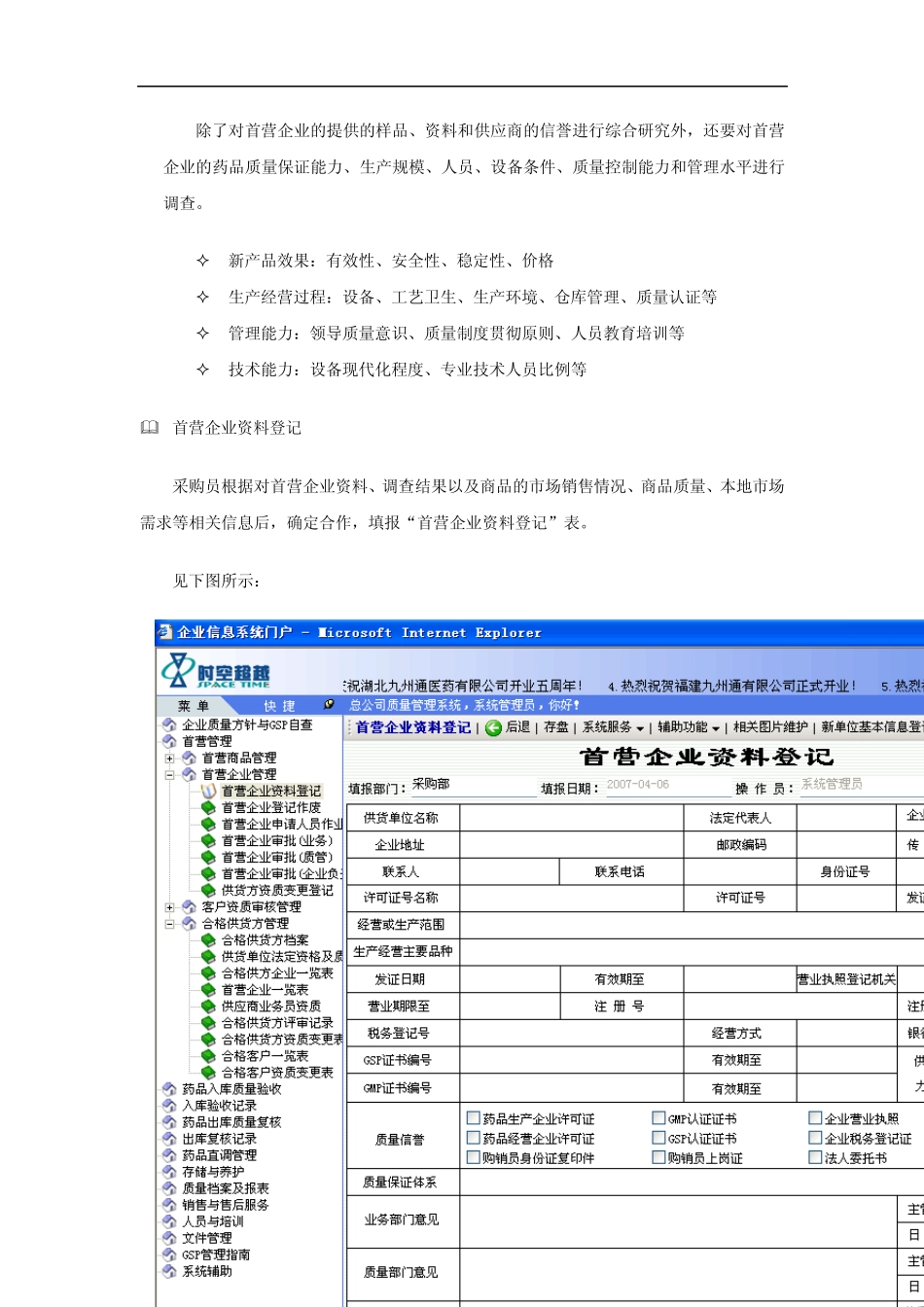Select 首营企业资料登记 in the tree
Image resolution: width=924 pixels, height=1307 pixels.
tap(271, 791)
